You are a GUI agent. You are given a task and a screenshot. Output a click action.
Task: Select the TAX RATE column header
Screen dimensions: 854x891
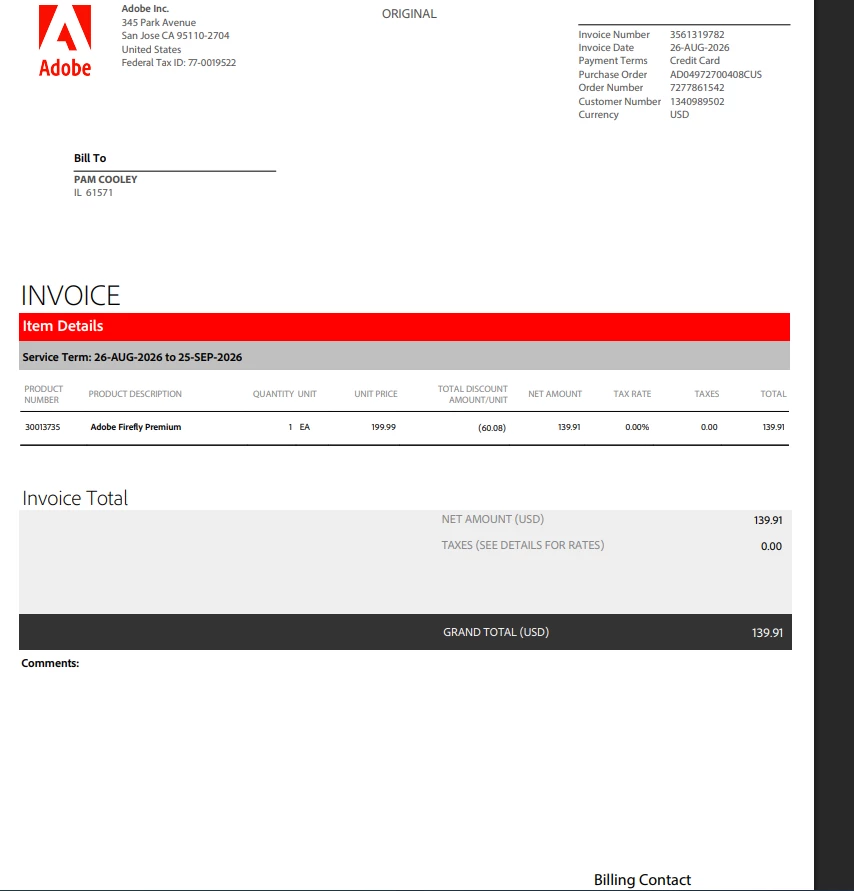click(632, 394)
